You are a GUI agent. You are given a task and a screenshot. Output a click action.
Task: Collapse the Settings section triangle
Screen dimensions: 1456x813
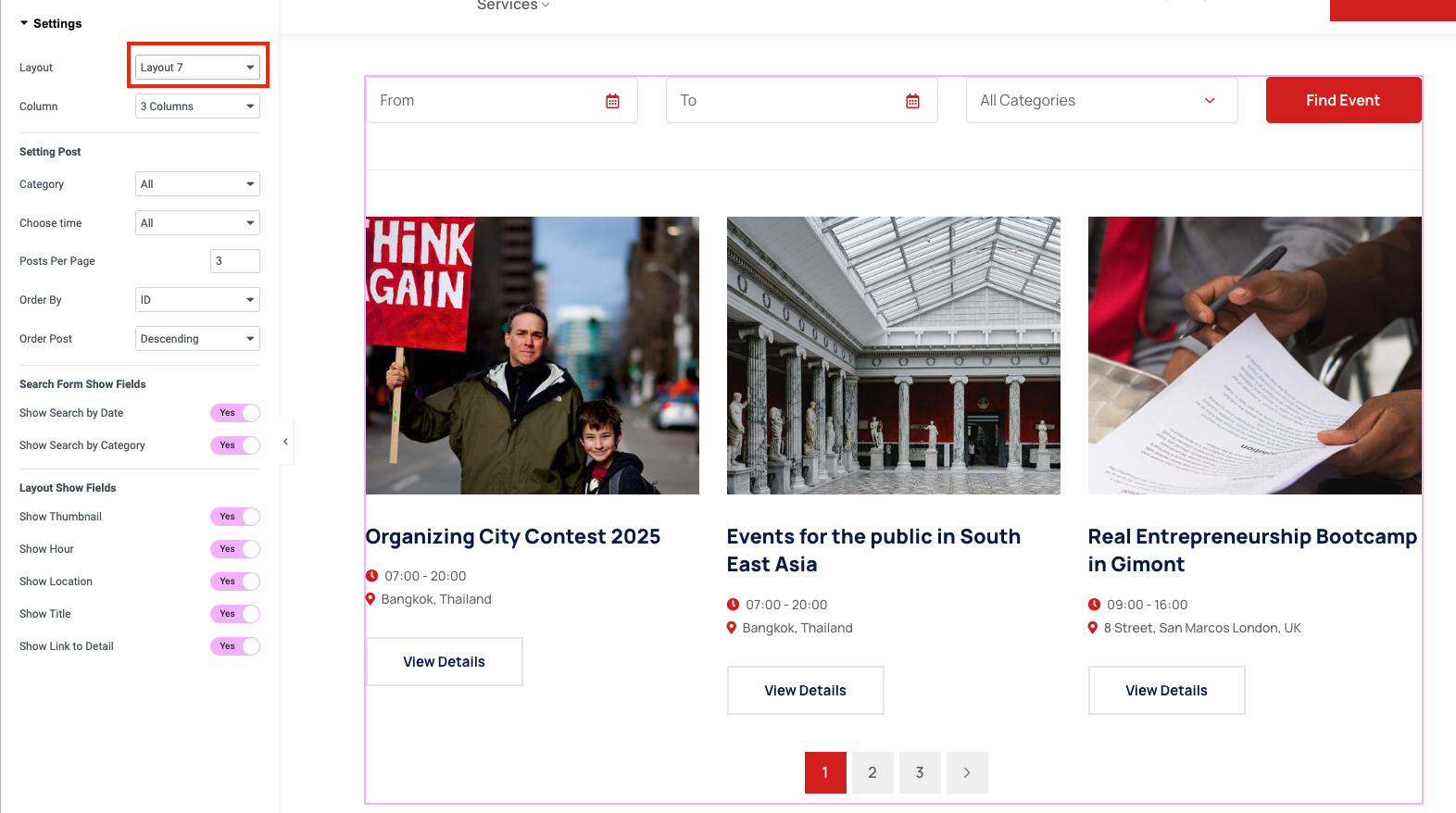(x=24, y=23)
